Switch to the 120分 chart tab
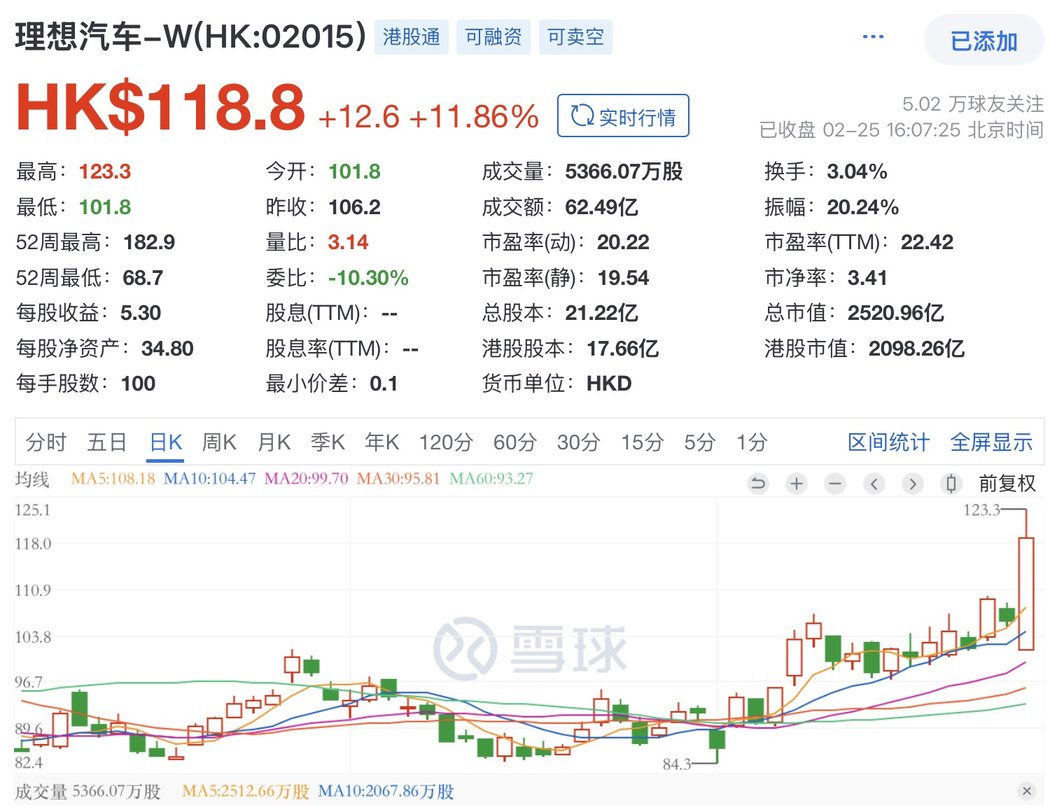1057x805 pixels. pyautogui.click(x=446, y=442)
